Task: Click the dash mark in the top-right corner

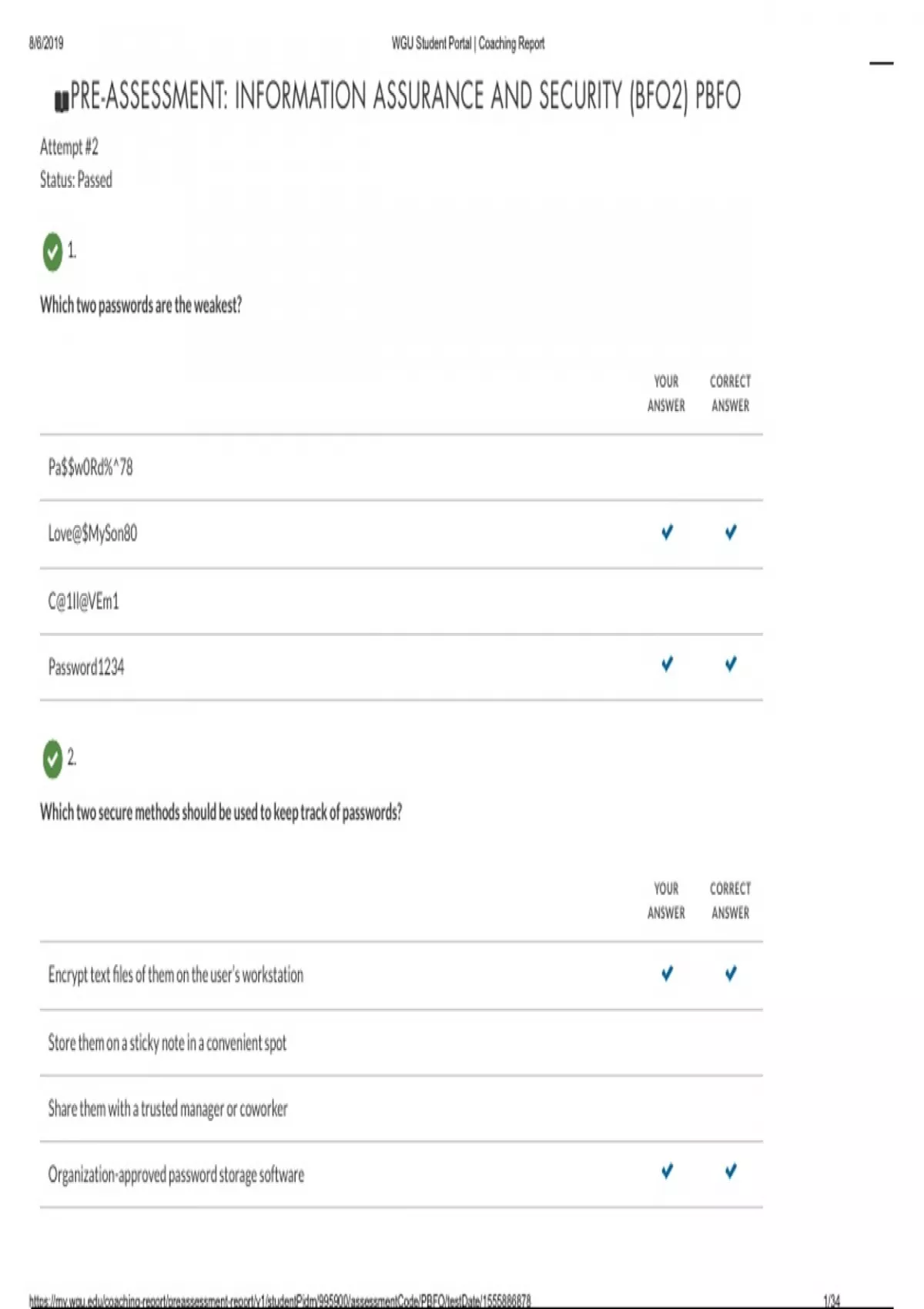Action: tap(882, 63)
